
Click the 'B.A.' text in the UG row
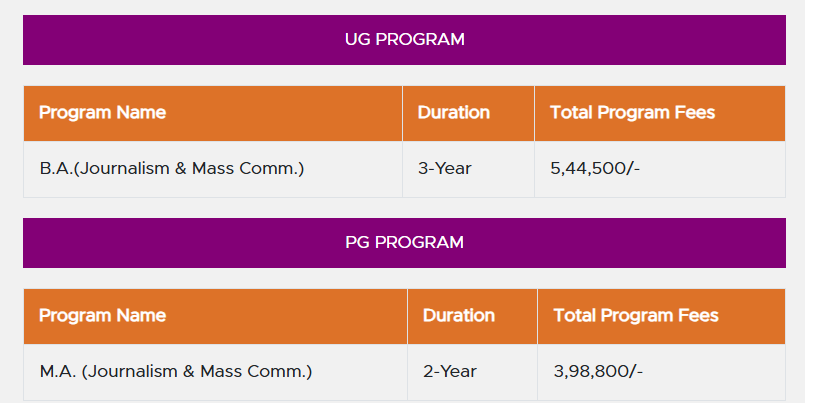pos(56,169)
